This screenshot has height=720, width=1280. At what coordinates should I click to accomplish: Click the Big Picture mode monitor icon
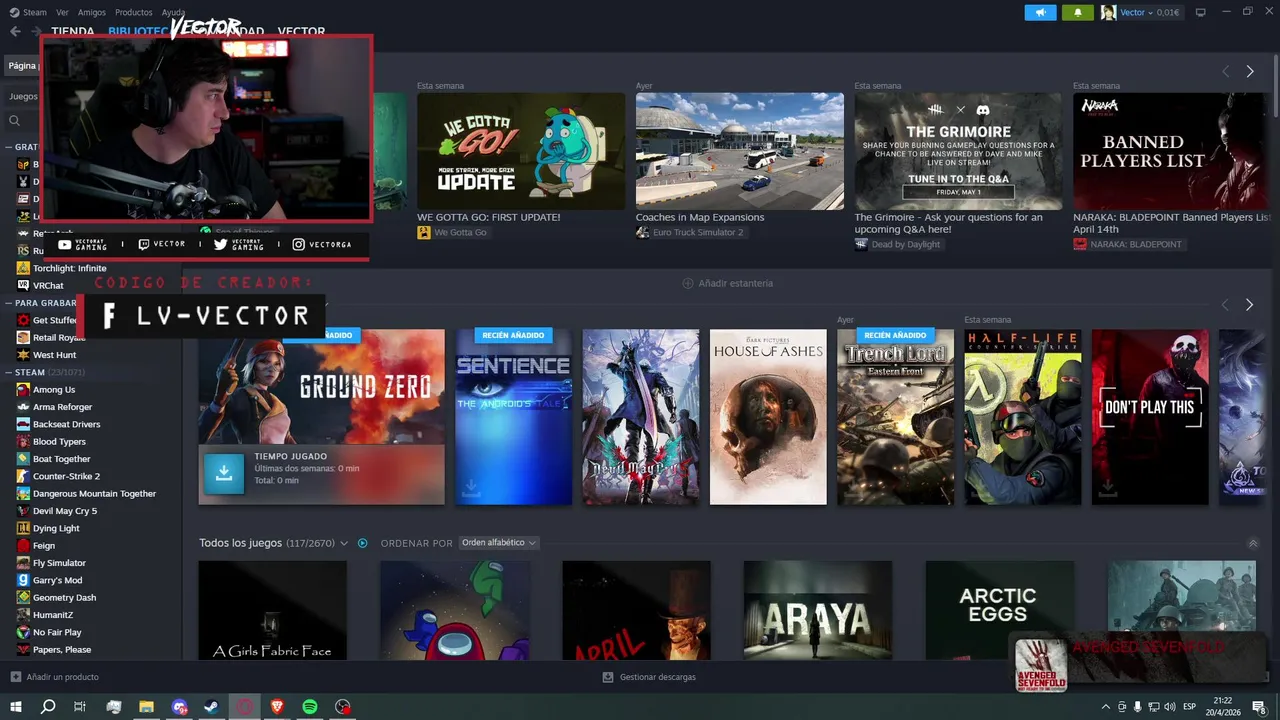pyautogui.click(x=1200, y=12)
